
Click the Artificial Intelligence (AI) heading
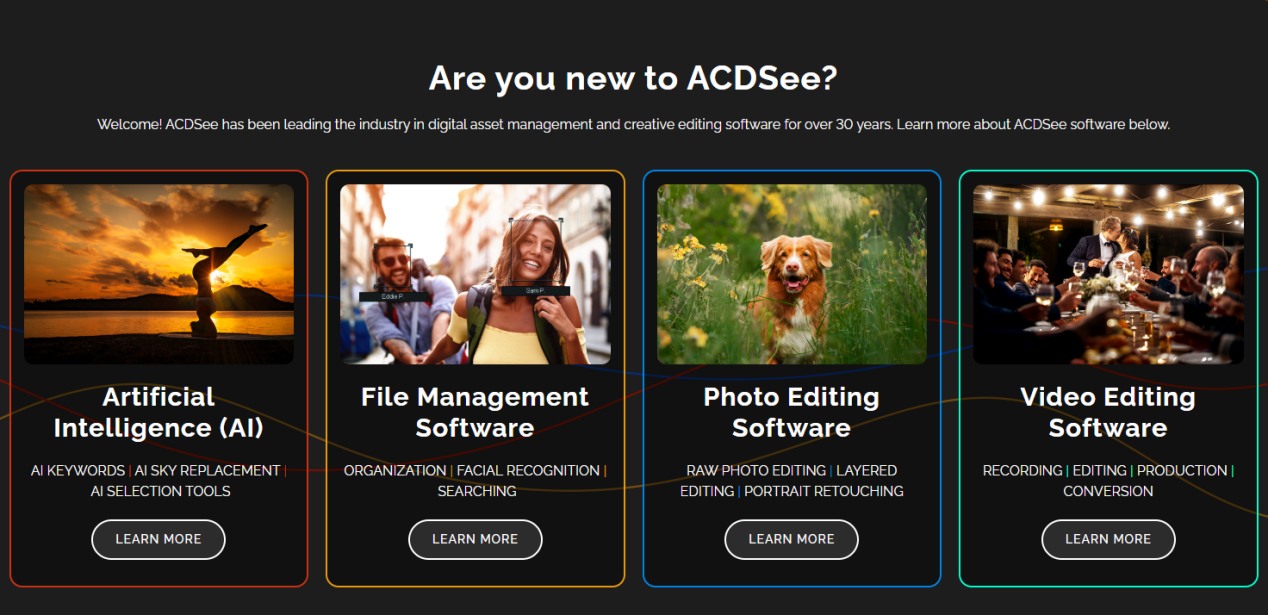click(x=158, y=412)
